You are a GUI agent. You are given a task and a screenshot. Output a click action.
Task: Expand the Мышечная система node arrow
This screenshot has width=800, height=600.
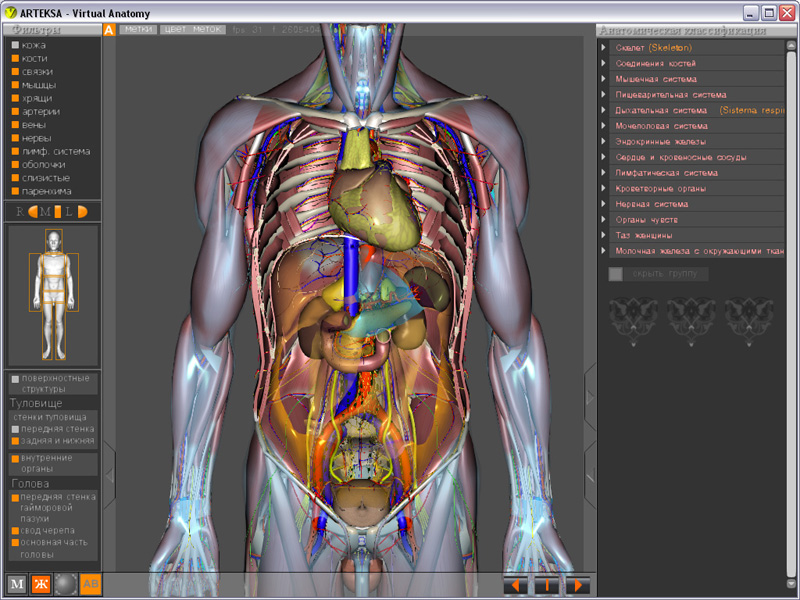[604, 79]
